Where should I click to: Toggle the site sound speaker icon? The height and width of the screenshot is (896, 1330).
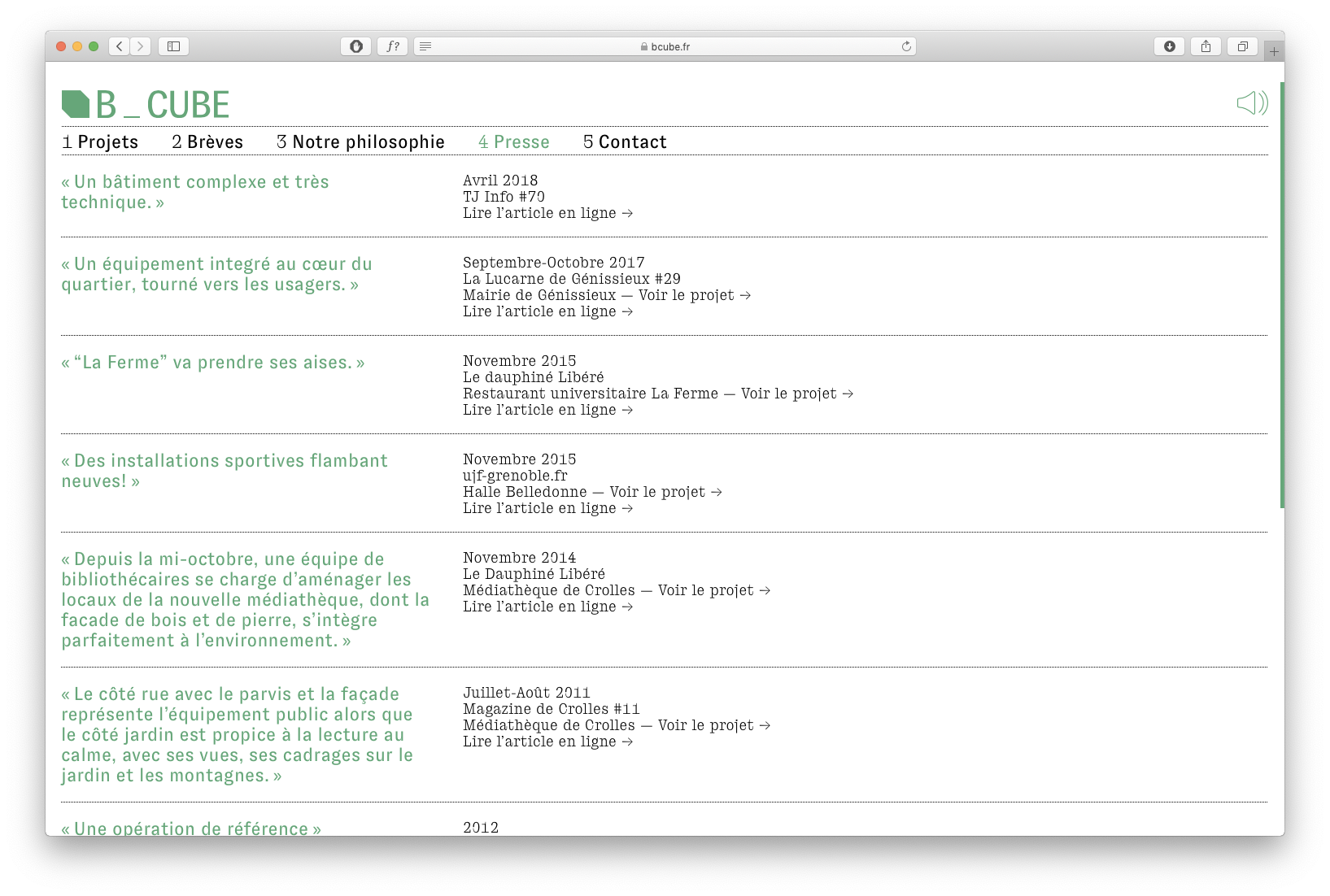point(1252,102)
